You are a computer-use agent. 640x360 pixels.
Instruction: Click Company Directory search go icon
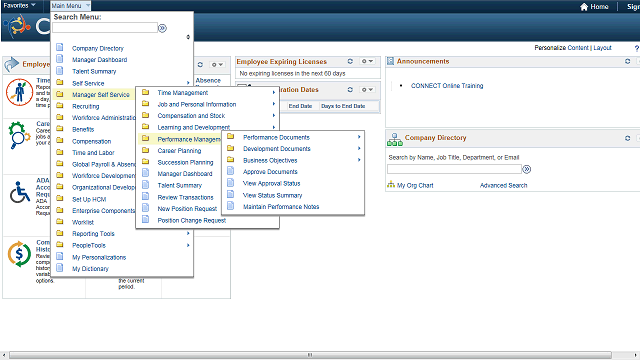(527, 169)
